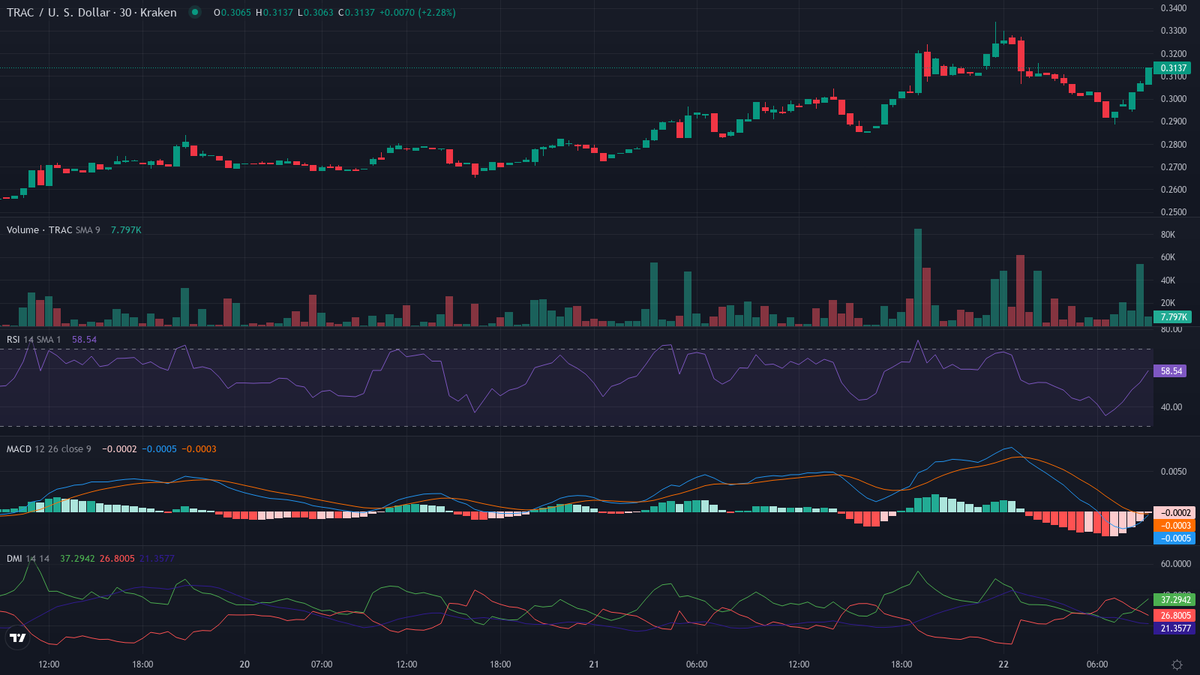The width and height of the screenshot is (1200, 675).
Task: Select the MACD 12 26 close 9 legend
Action: click(49, 449)
